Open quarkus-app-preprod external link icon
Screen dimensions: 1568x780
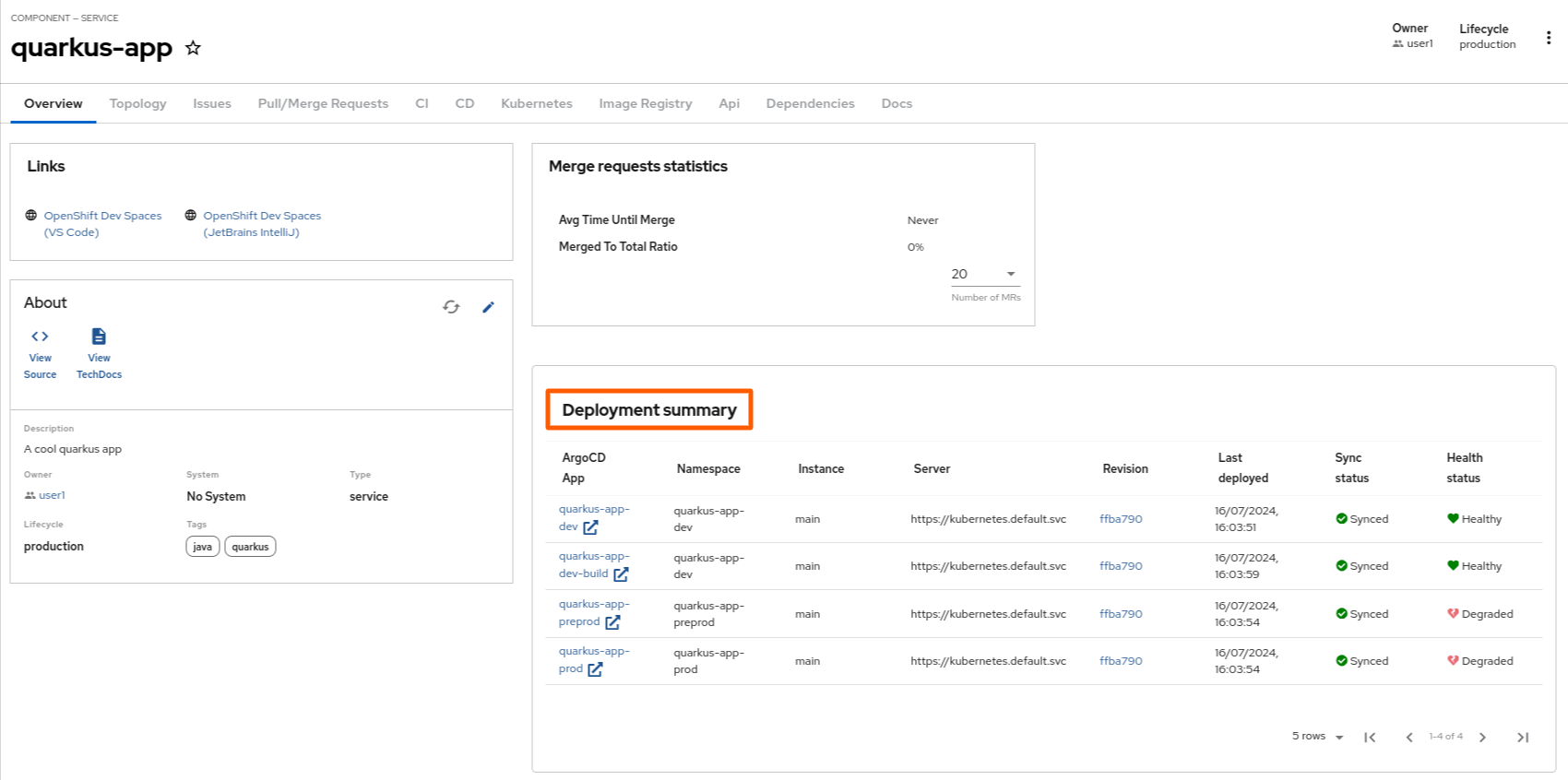tap(612, 622)
